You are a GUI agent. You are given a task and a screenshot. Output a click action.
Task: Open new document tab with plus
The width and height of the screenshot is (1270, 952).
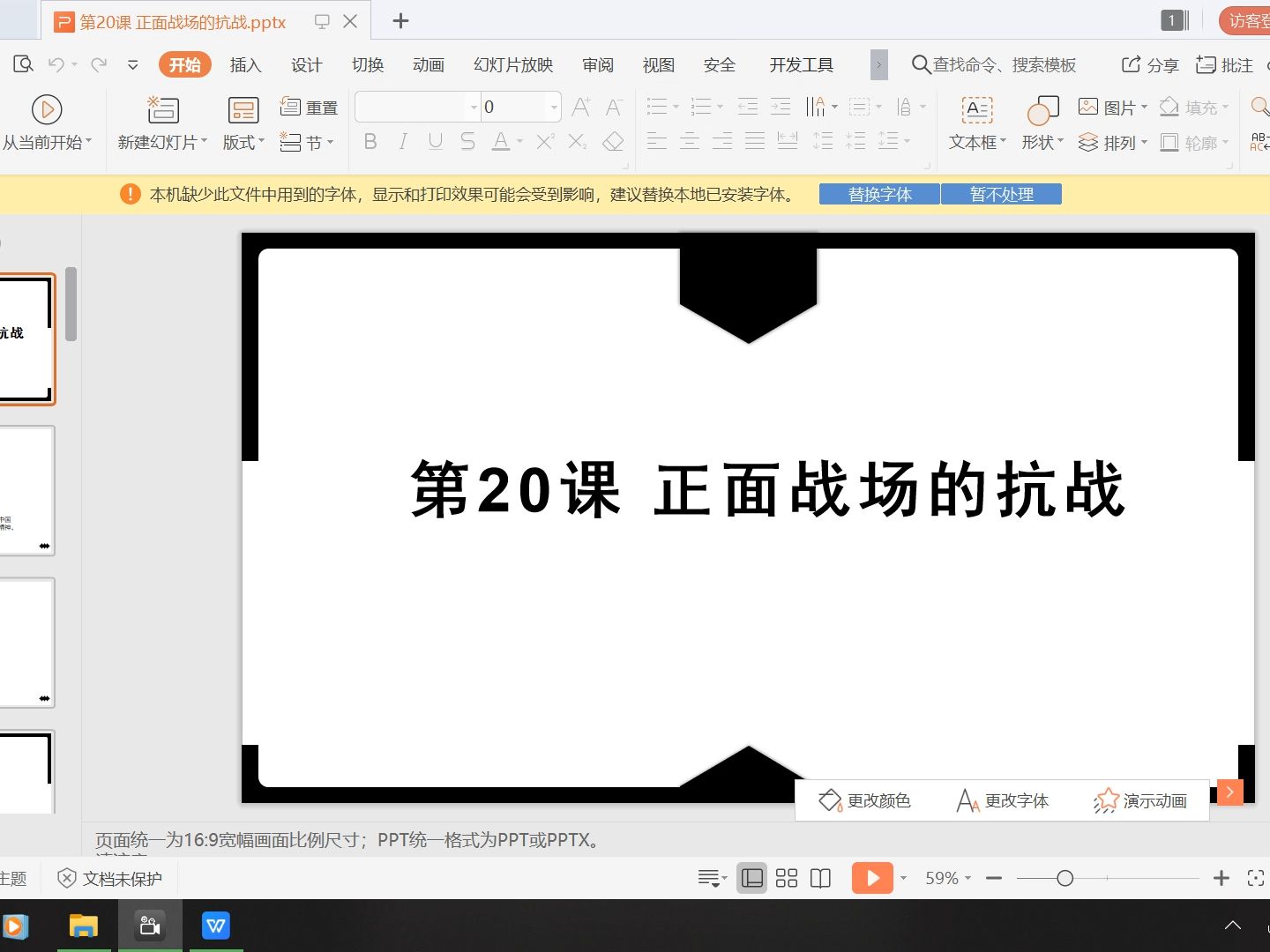pyautogui.click(x=400, y=21)
